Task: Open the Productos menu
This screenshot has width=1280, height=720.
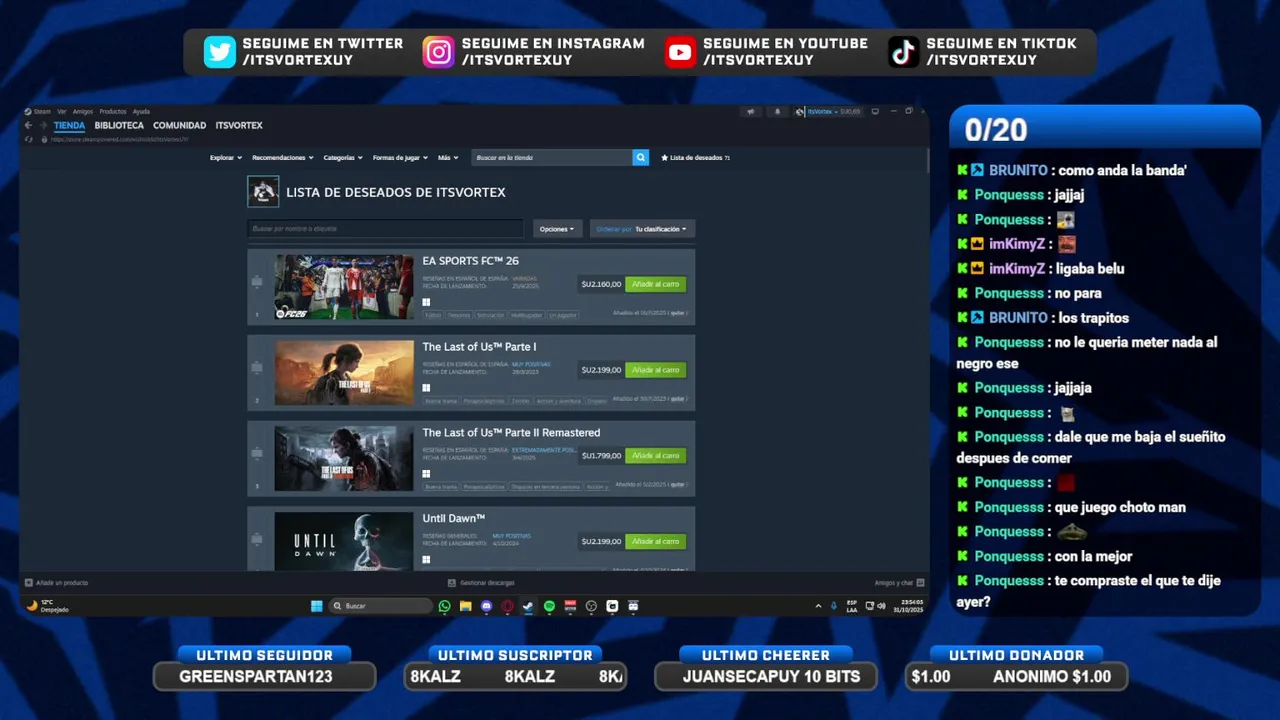Action: point(113,111)
